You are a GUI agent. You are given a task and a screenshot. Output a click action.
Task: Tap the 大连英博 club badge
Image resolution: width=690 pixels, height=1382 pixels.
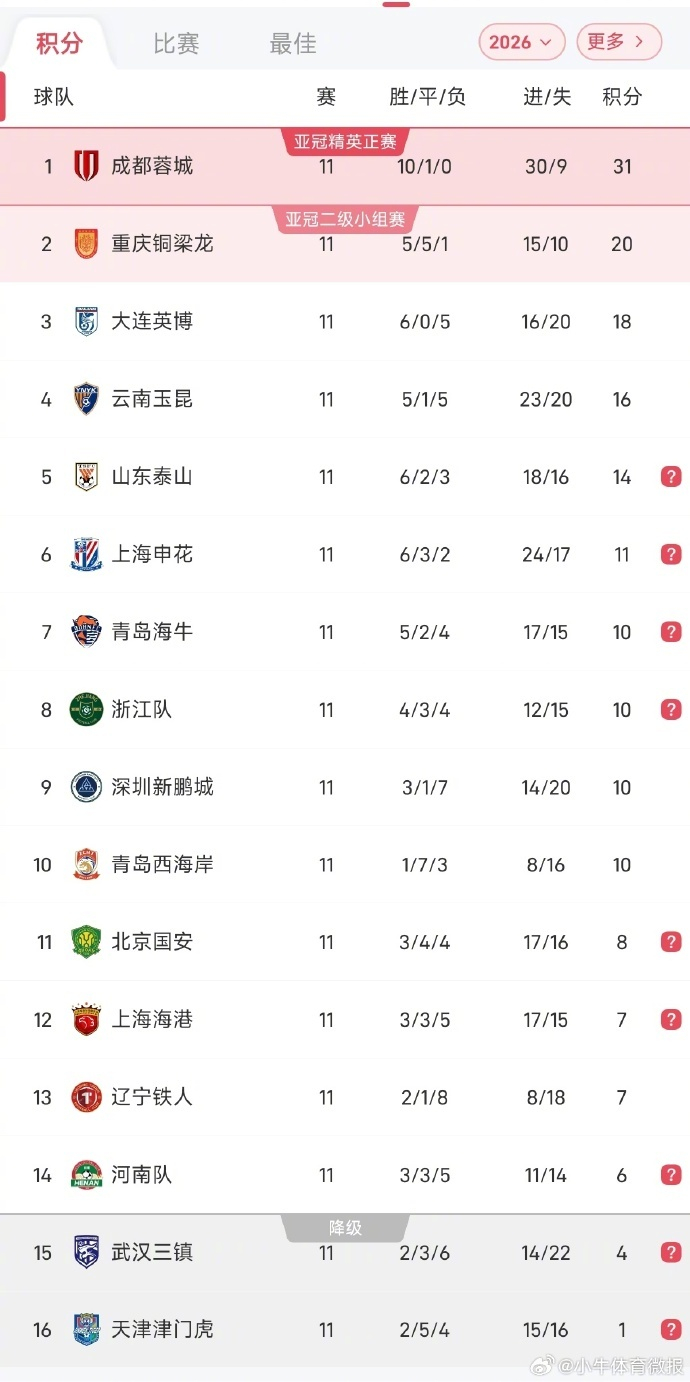click(87, 321)
